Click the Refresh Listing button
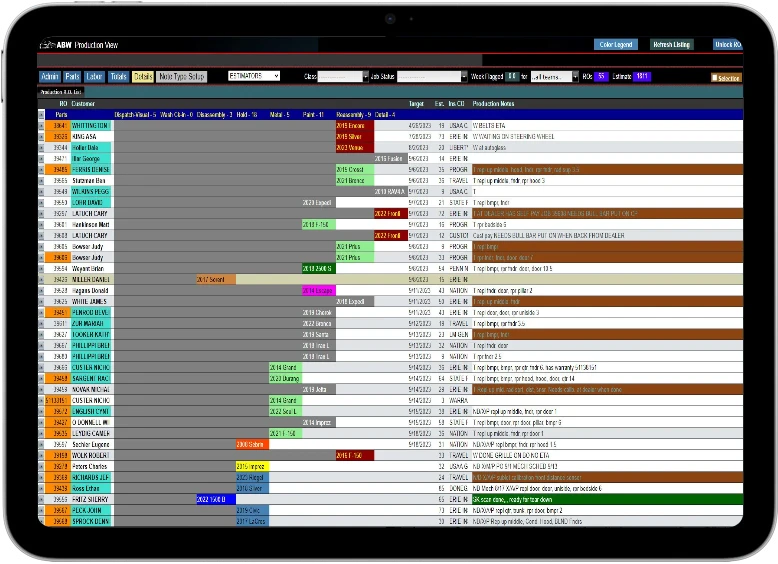778x564 pixels. click(671, 45)
